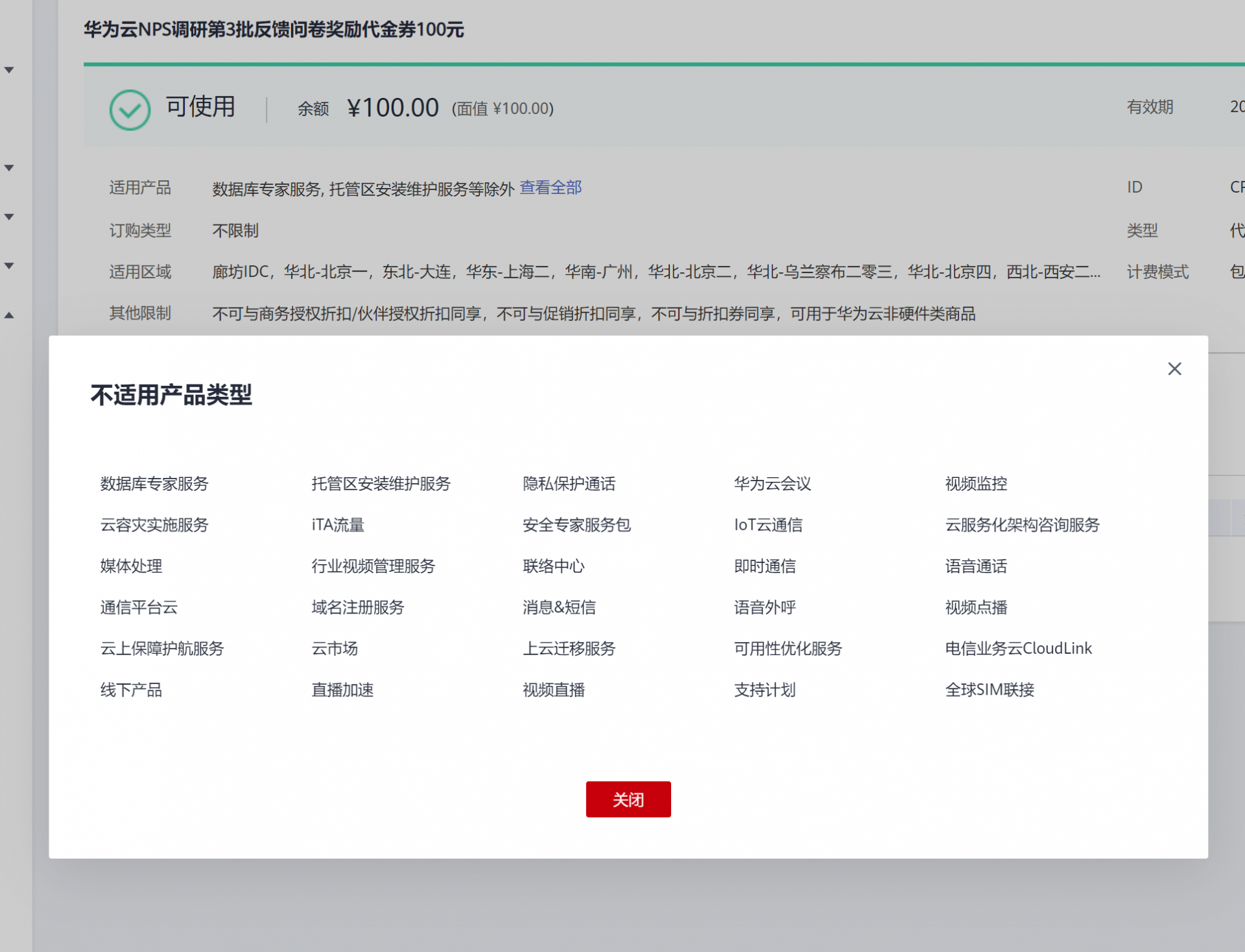The height and width of the screenshot is (952, 1245).
Task: Open the 查看全部 link
Action: point(551,188)
